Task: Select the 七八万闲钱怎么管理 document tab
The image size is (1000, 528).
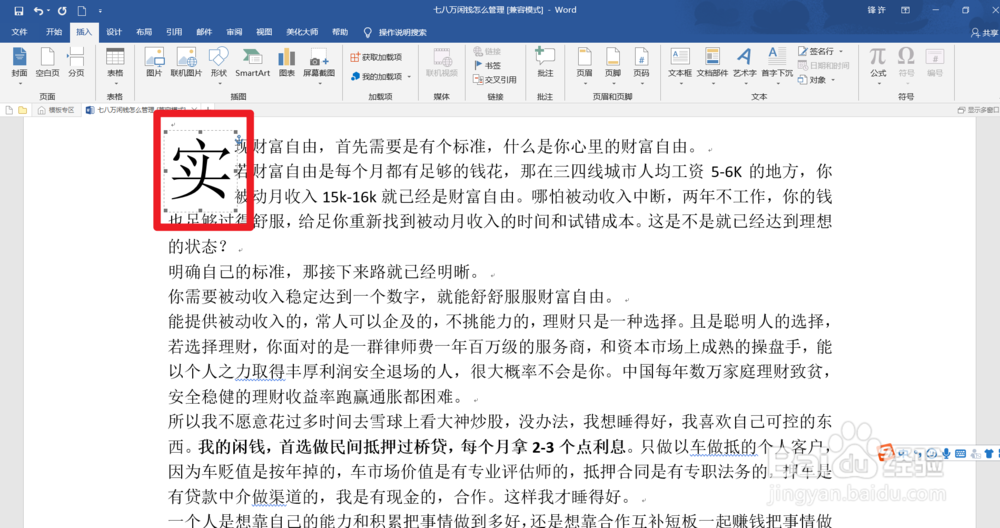Action: (140, 110)
